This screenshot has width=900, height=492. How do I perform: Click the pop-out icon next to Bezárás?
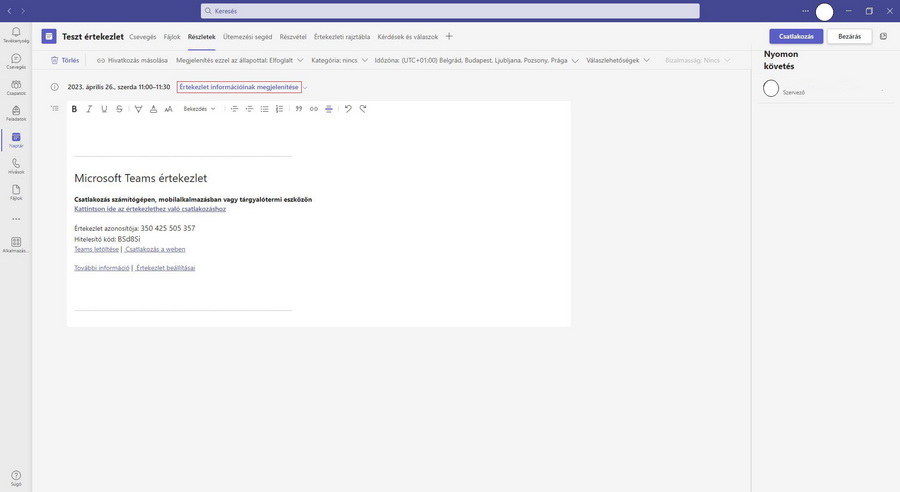pyautogui.click(x=883, y=36)
